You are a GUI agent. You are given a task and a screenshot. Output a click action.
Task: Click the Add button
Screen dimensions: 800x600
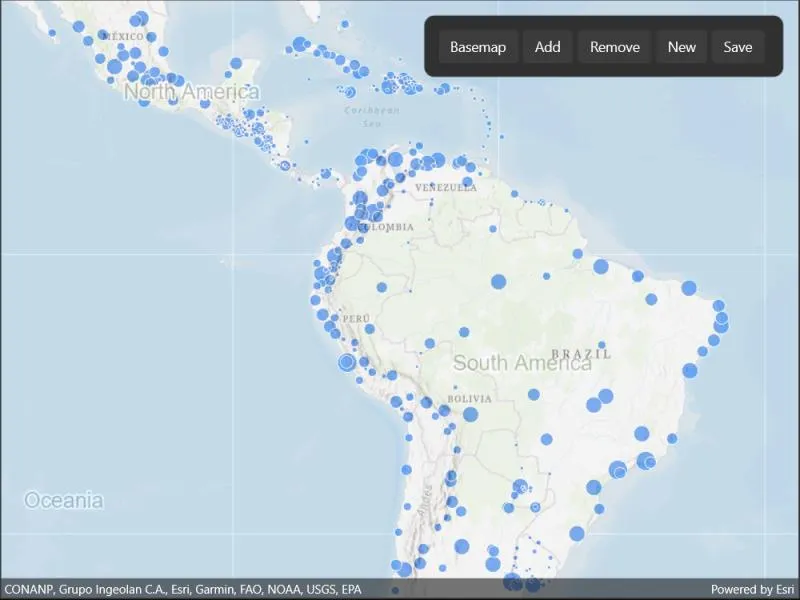(x=547, y=47)
